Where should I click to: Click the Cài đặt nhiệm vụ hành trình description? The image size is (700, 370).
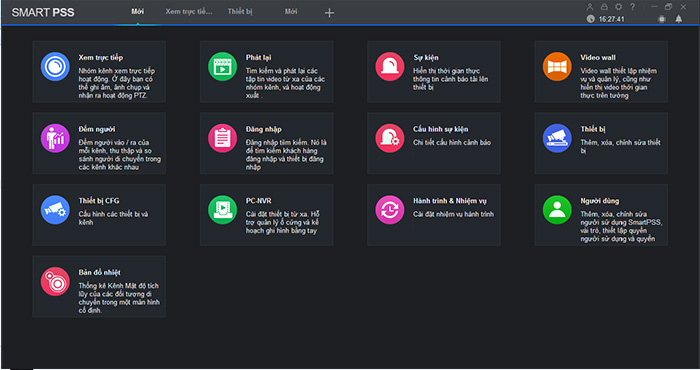coord(454,214)
